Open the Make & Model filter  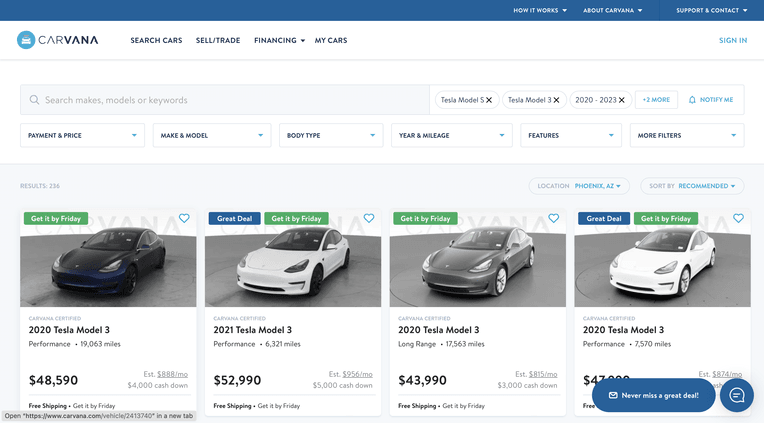click(212, 135)
